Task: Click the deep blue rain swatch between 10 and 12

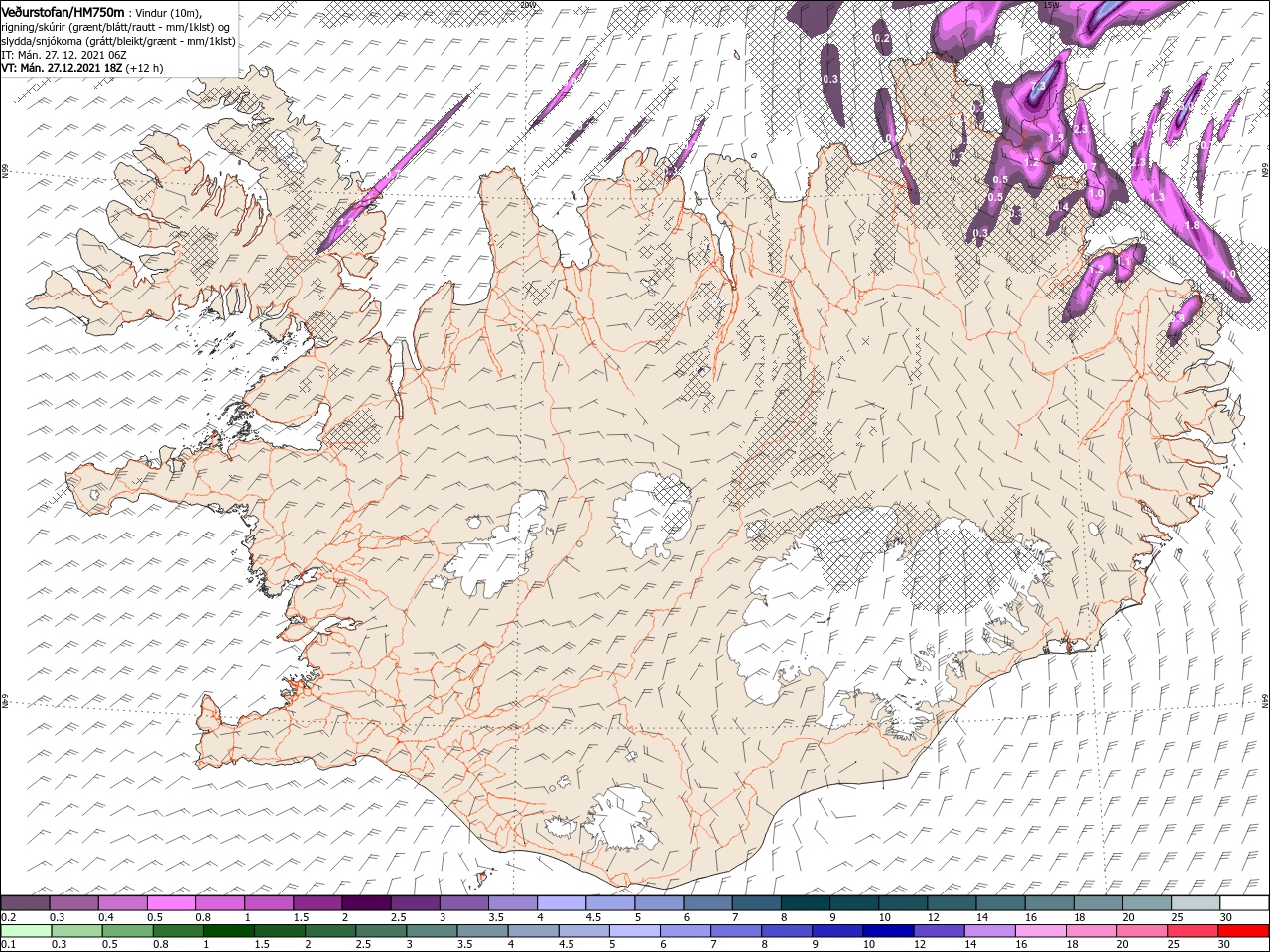Action: 889,931
